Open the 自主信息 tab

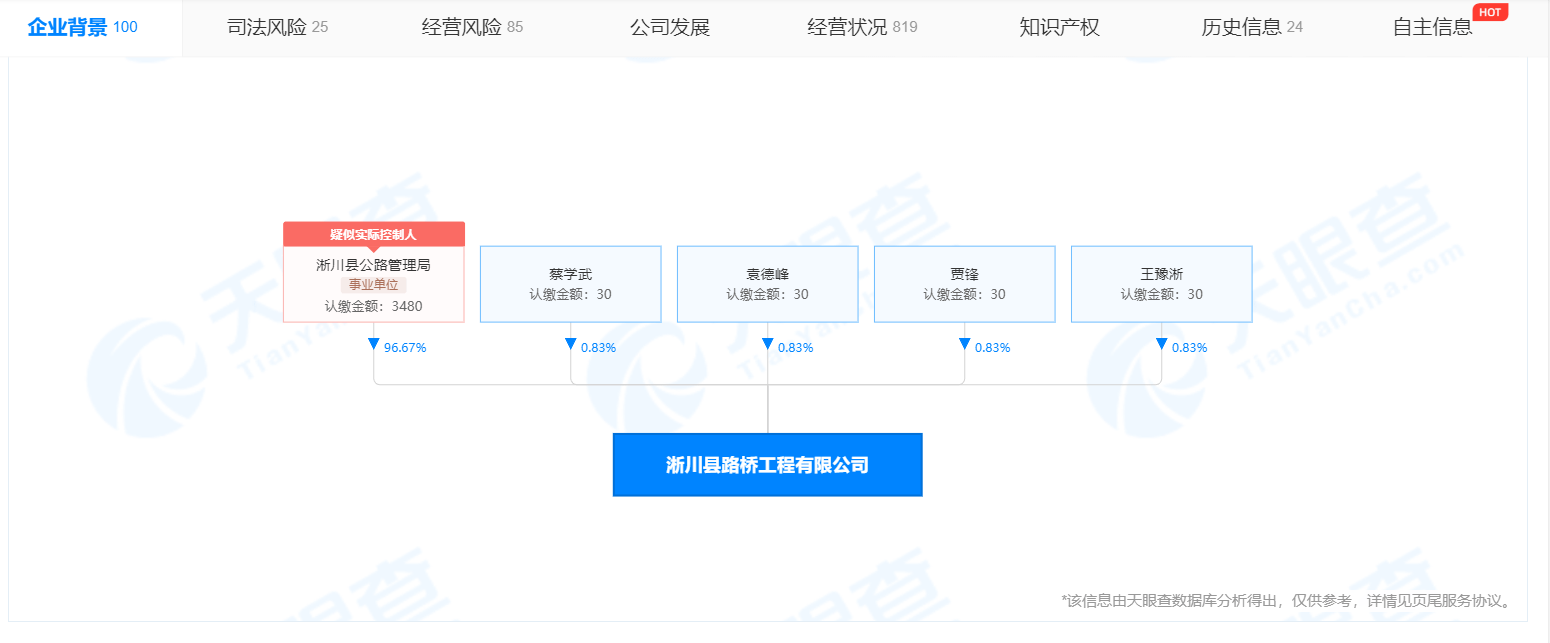[1433, 27]
